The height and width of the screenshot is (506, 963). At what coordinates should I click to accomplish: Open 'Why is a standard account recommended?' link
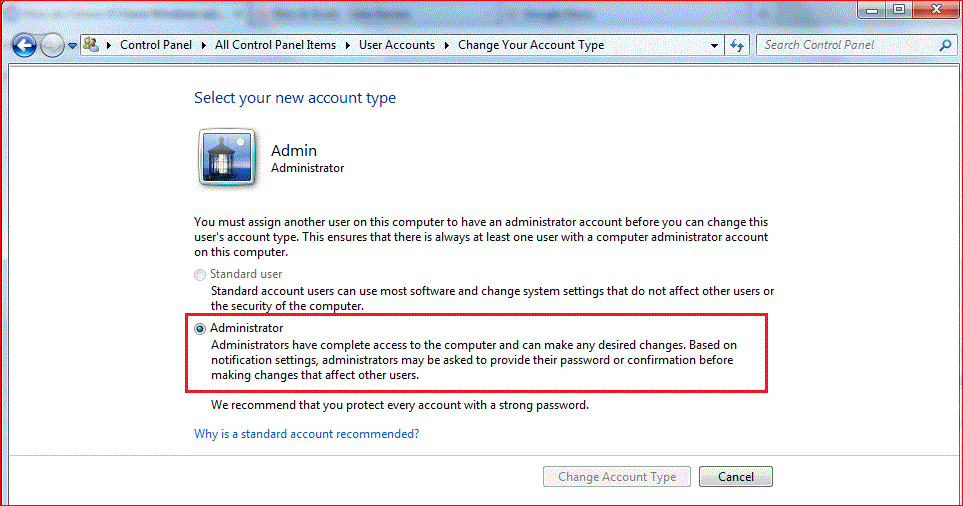[306, 434]
